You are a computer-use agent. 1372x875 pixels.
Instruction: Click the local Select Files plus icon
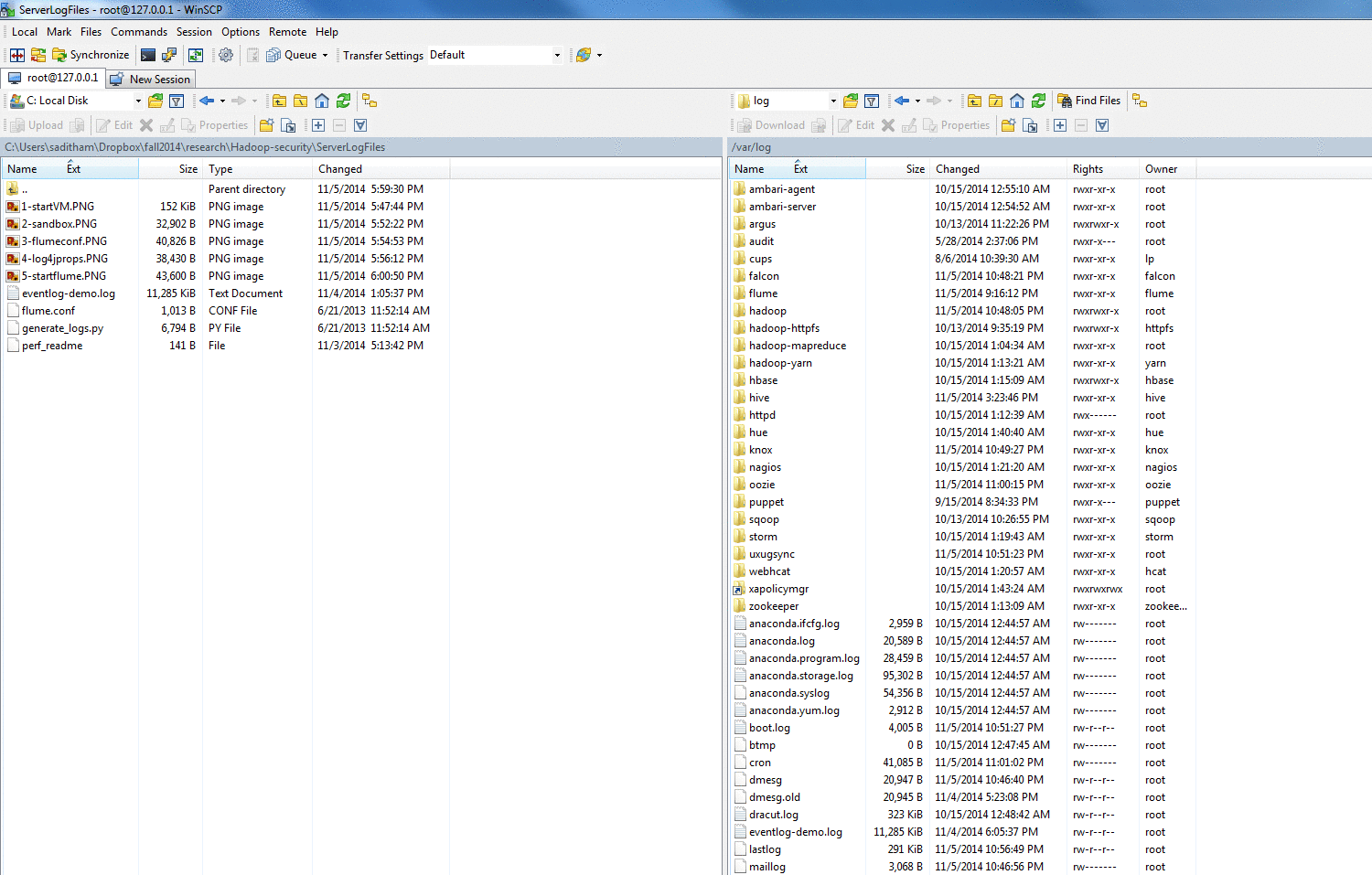[318, 125]
